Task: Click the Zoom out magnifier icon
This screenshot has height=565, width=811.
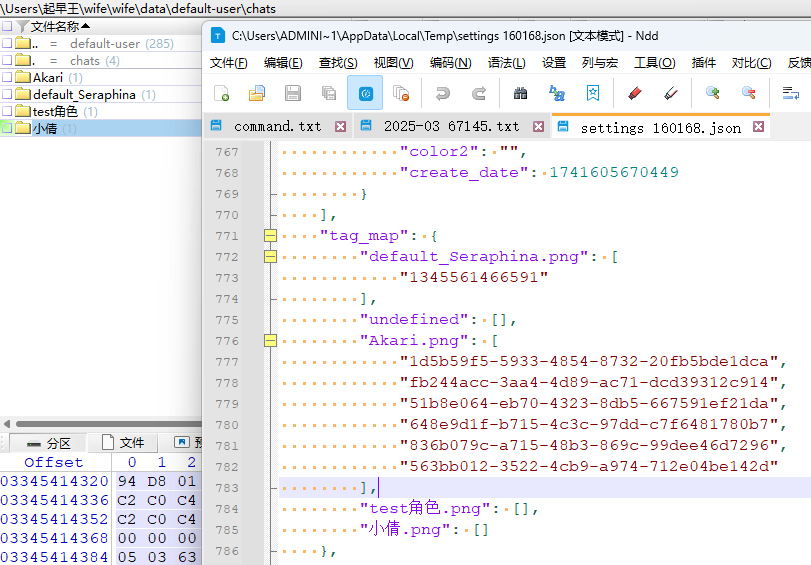Action: [x=748, y=93]
